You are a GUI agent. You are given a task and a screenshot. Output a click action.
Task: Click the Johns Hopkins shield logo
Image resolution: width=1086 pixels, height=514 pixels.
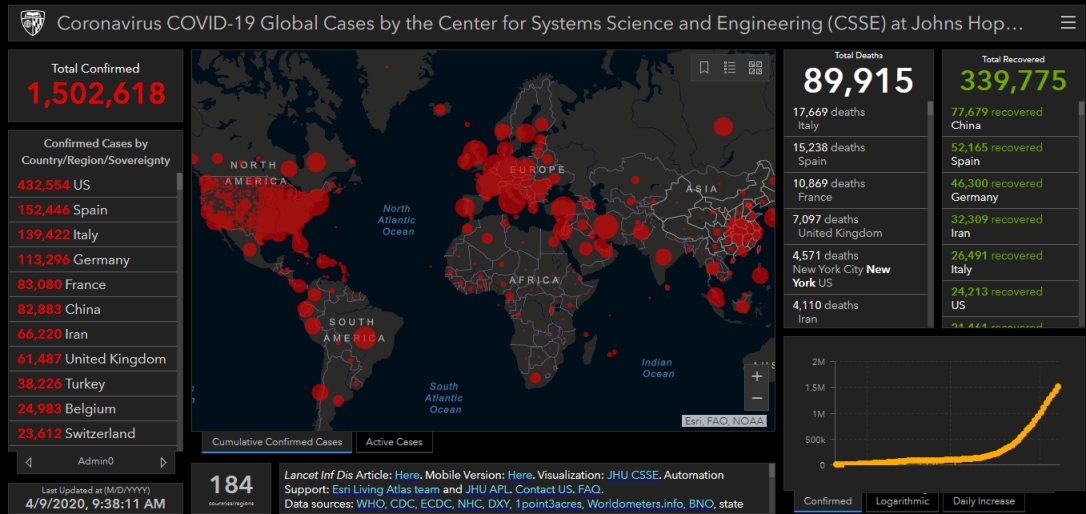point(33,22)
